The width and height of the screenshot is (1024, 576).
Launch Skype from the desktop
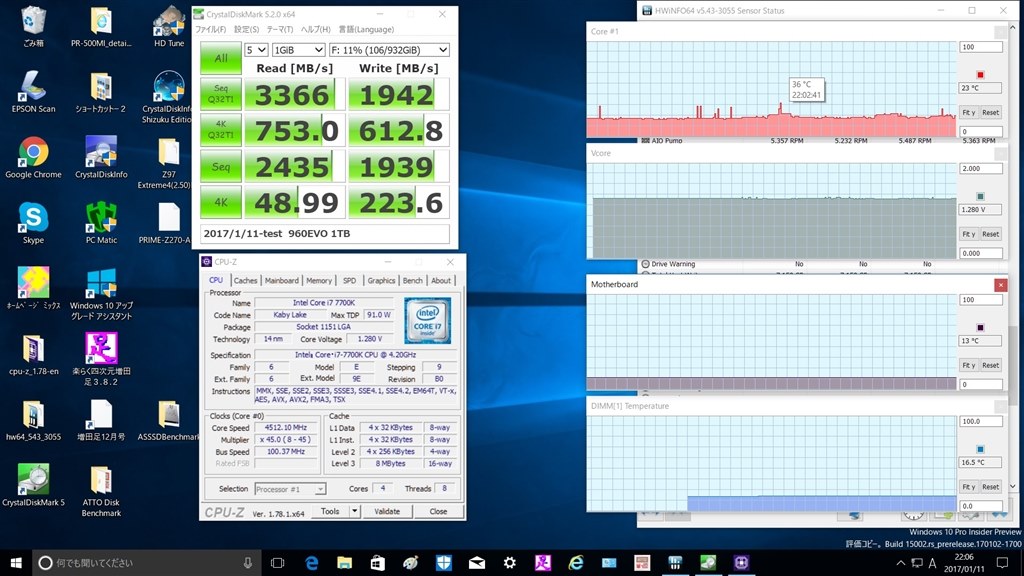tap(33, 223)
